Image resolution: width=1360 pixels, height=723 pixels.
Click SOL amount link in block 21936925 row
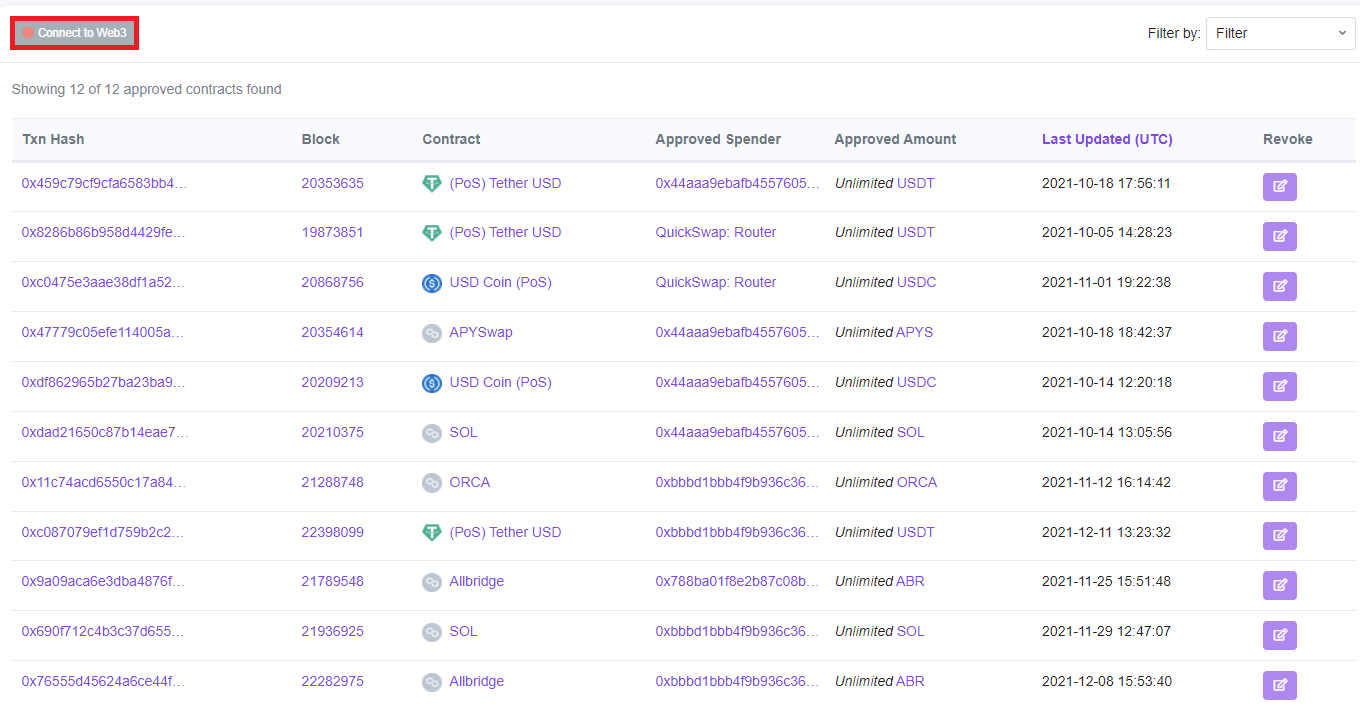coord(911,631)
